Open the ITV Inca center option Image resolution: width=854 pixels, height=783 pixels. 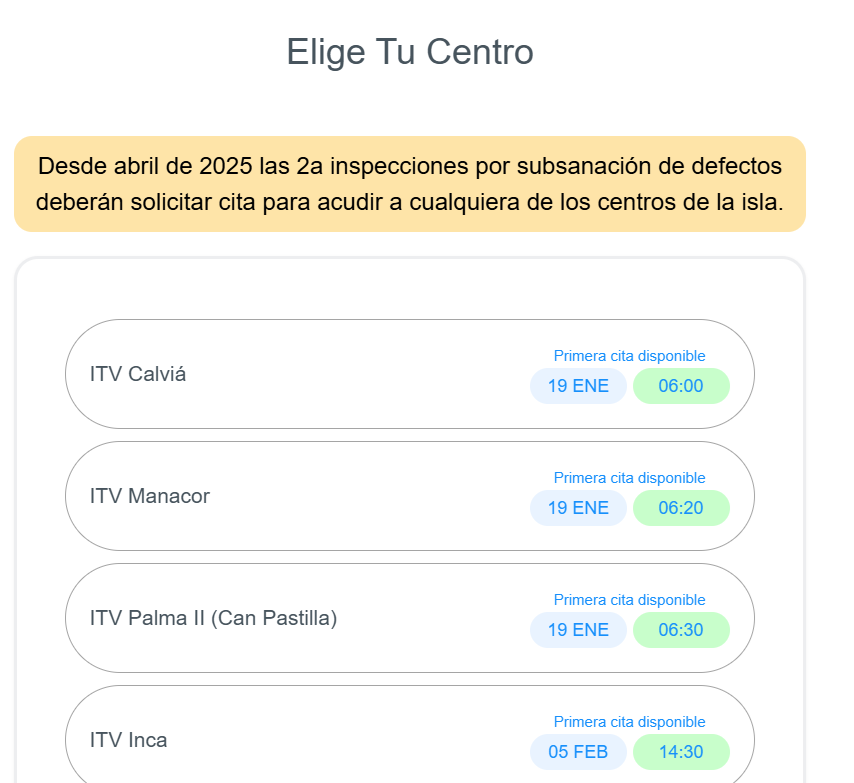click(129, 740)
